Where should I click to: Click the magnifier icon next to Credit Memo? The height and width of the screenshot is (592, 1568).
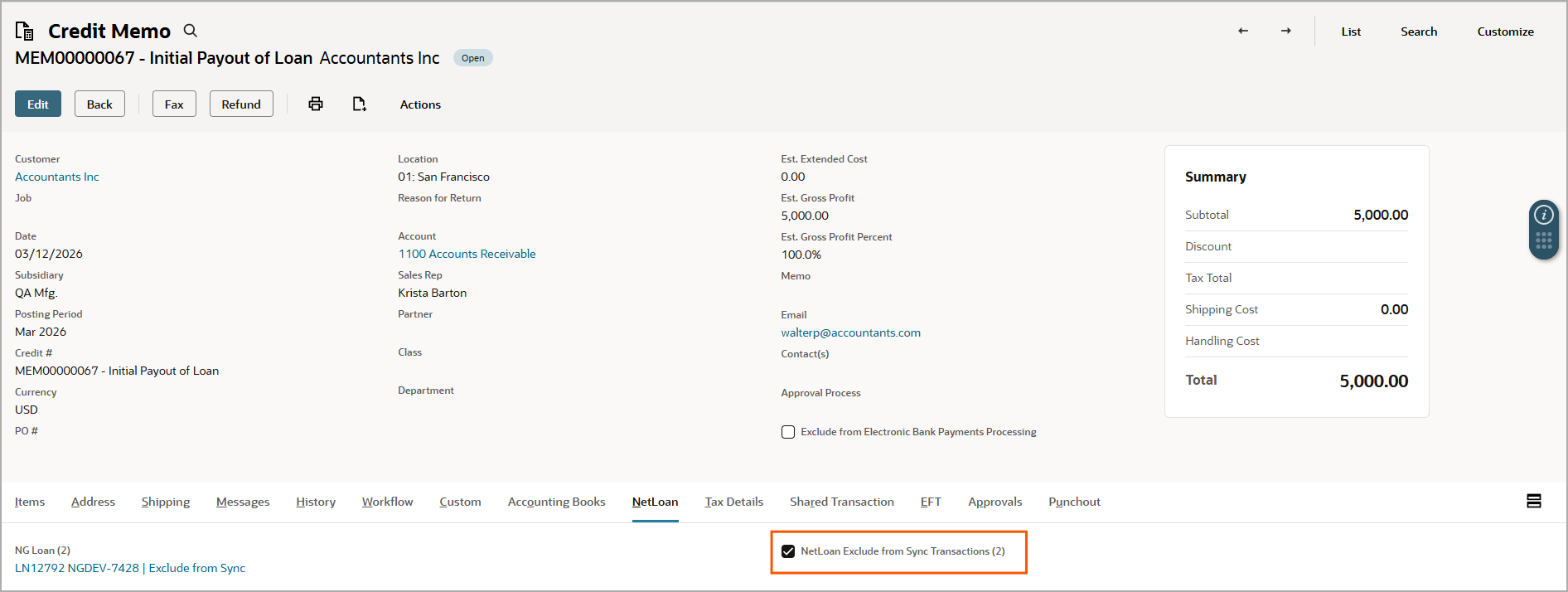191,31
